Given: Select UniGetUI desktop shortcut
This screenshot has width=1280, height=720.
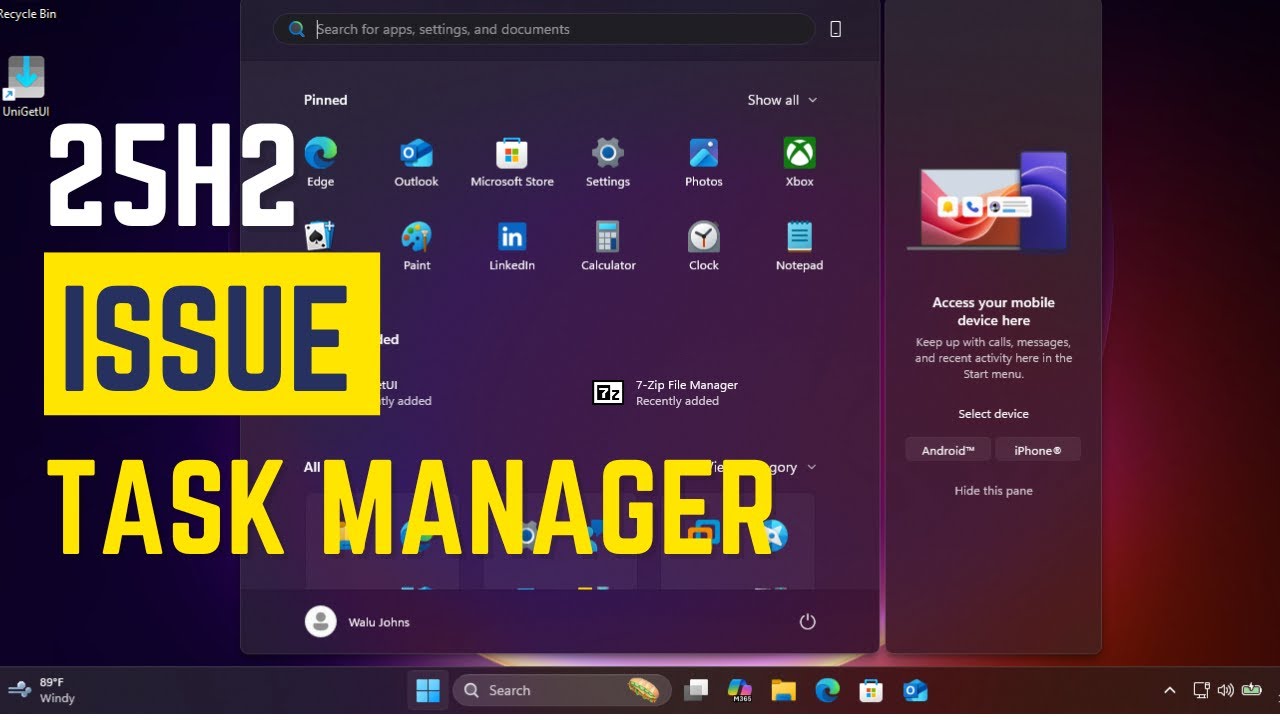Looking at the screenshot, I should [26, 88].
